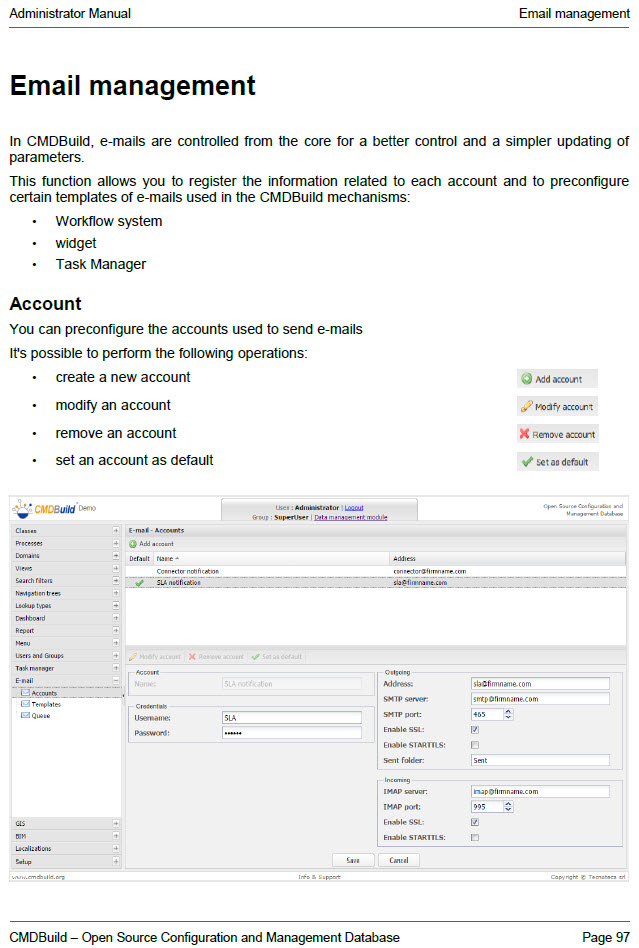Click the Logout link
This screenshot has height=948, width=639.
[354, 508]
